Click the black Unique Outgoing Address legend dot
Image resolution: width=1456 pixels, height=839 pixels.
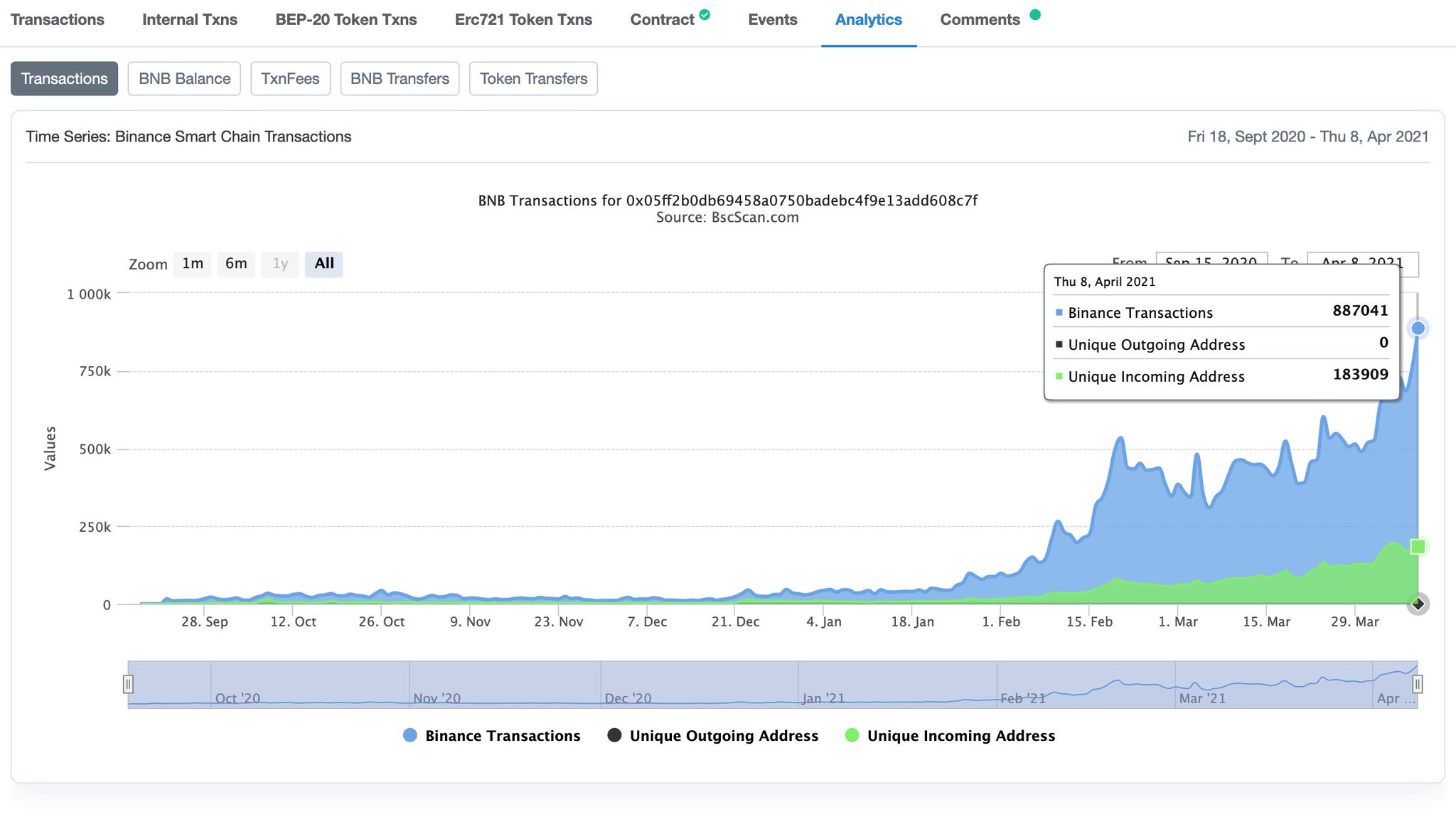click(615, 735)
